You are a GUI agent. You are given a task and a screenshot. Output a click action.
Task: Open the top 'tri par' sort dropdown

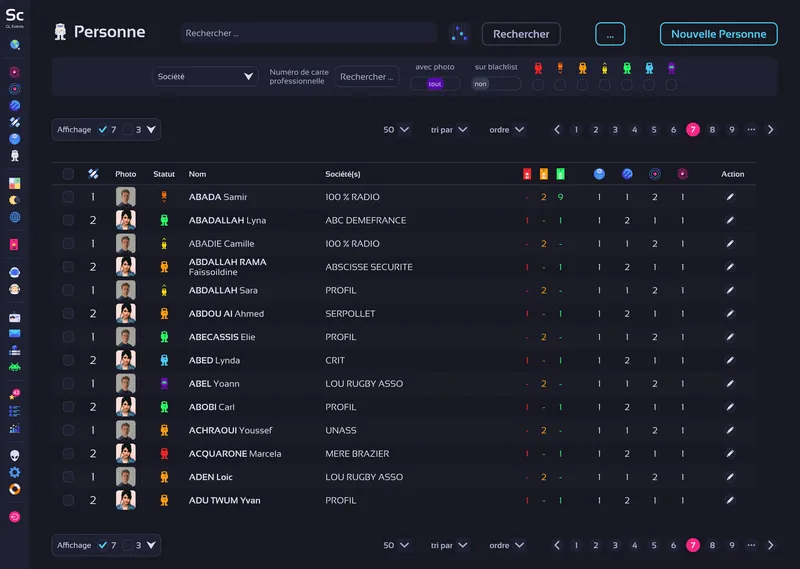pyautogui.click(x=450, y=129)
